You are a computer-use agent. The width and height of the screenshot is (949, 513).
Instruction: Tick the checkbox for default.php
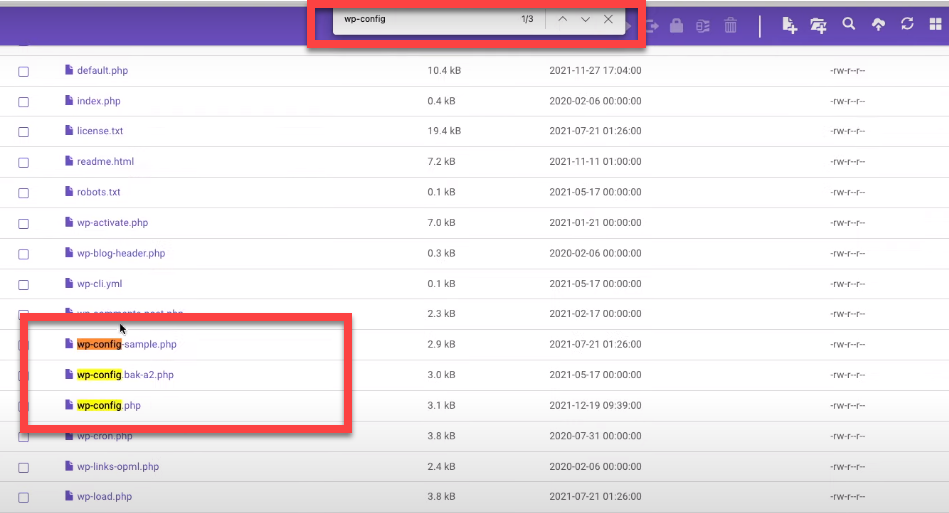pyautogui.click(x=24, y=71)
